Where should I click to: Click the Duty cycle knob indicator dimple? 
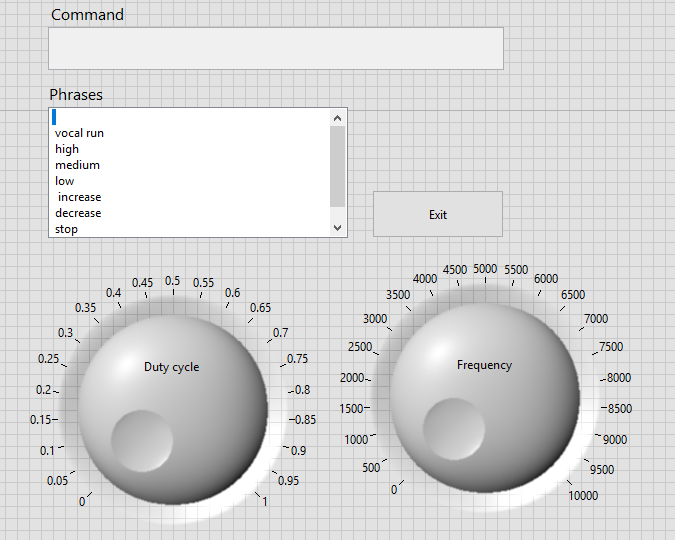point(142,440)
